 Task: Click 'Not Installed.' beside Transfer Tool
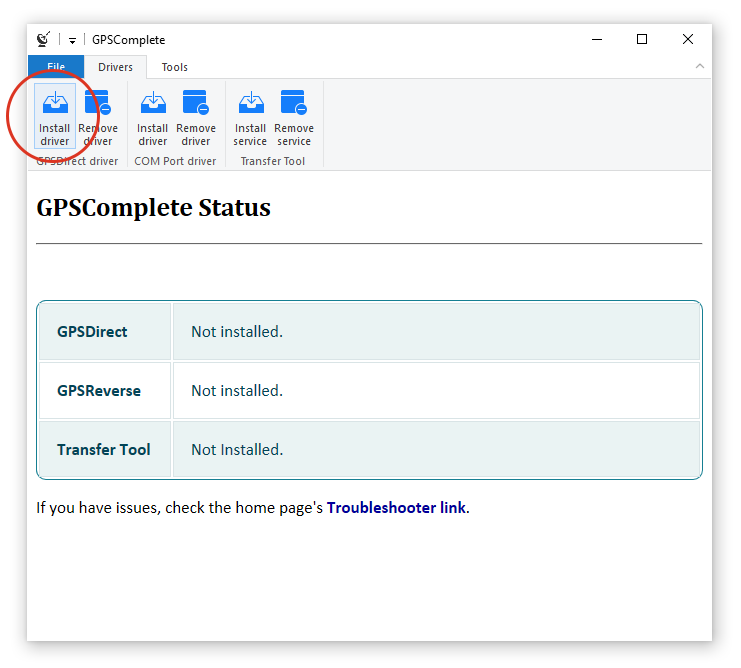tap(237, 450)
